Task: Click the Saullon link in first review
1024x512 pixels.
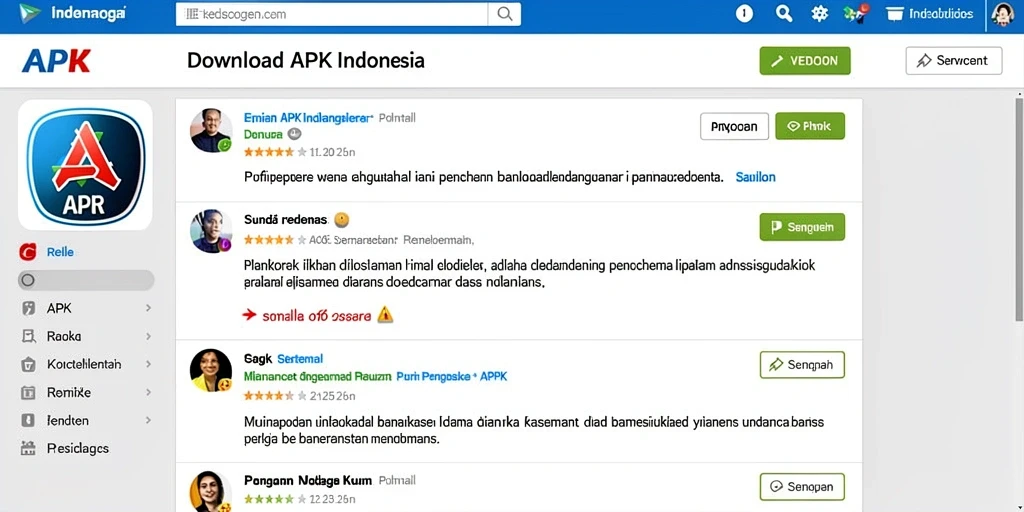Action: pyautogui.click(x=756, y=177)
